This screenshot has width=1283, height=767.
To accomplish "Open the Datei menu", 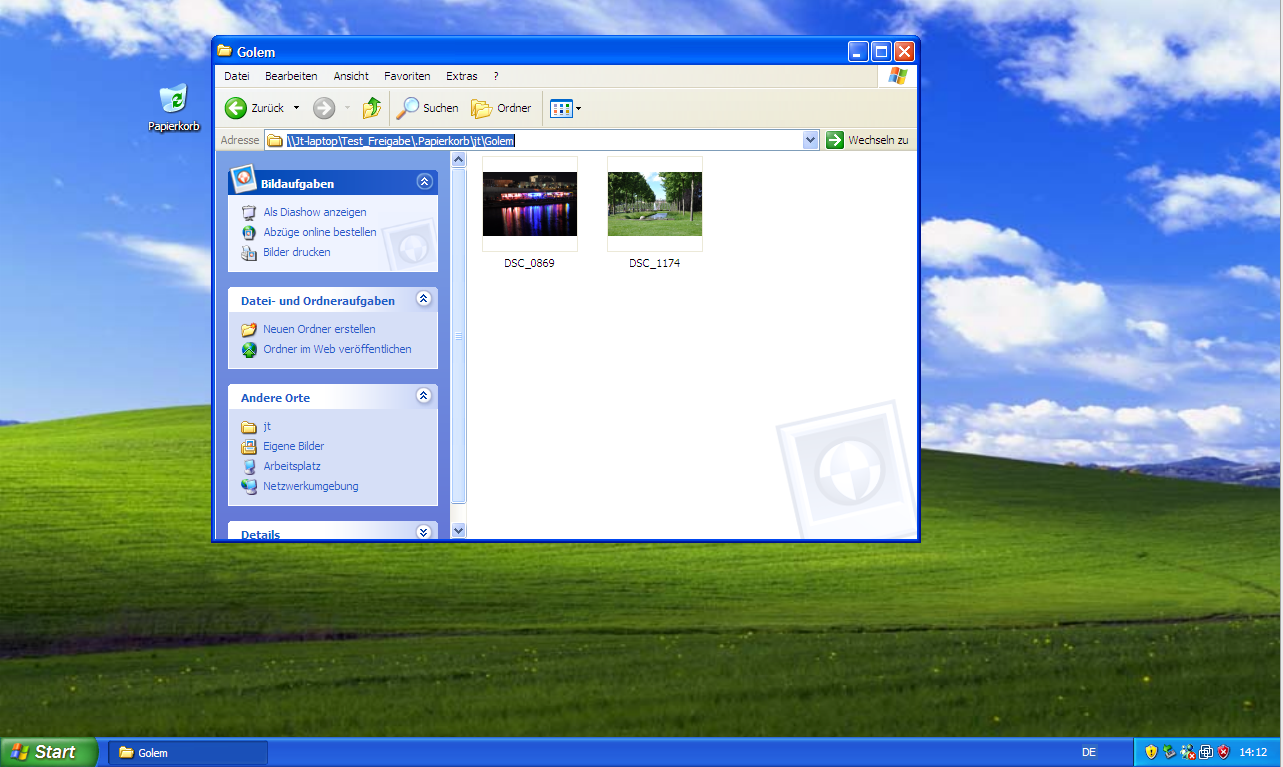I will coord(237,76).
